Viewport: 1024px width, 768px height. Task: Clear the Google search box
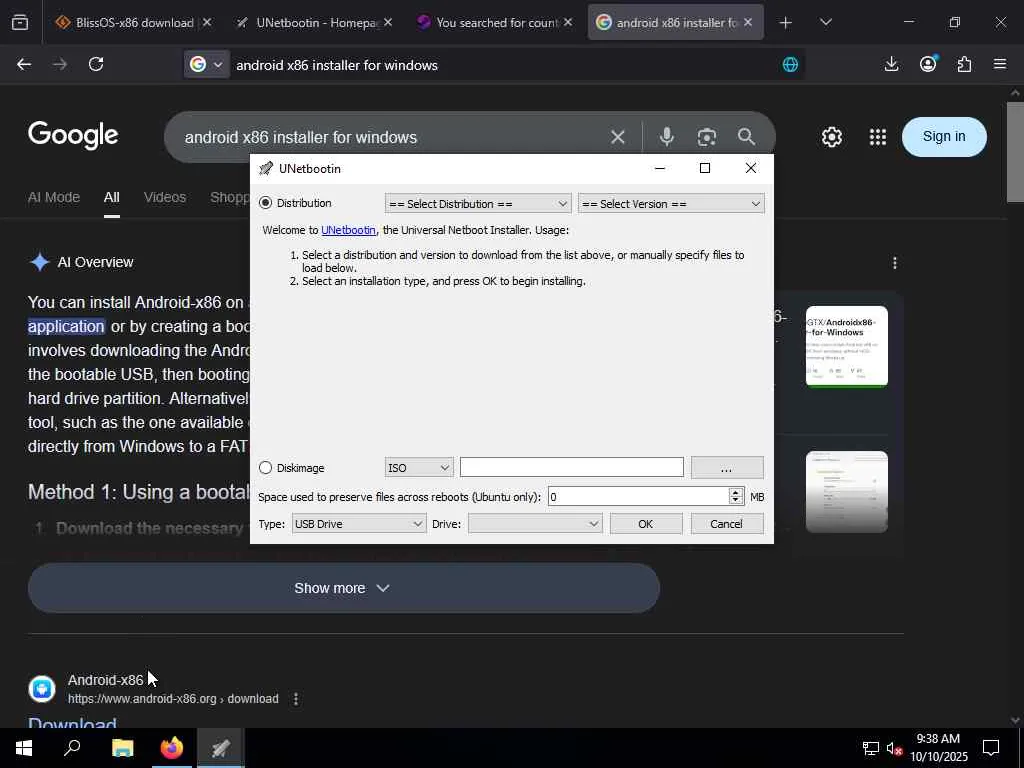coord(618,137)
